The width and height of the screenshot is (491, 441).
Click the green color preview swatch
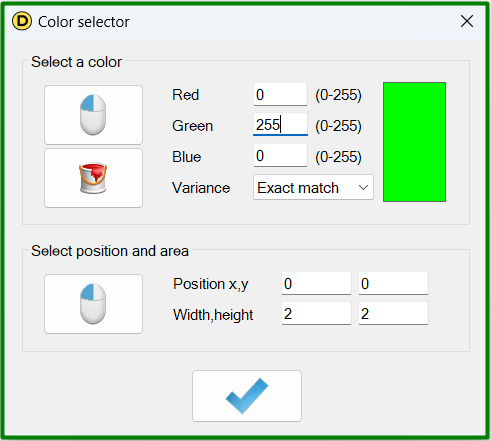click(x=414, y=142)
